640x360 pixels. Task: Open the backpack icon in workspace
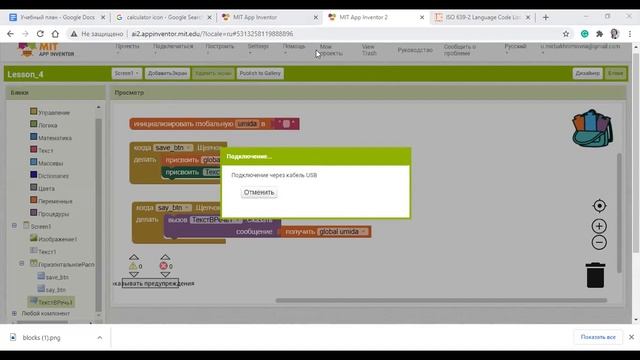coord(592,128)
